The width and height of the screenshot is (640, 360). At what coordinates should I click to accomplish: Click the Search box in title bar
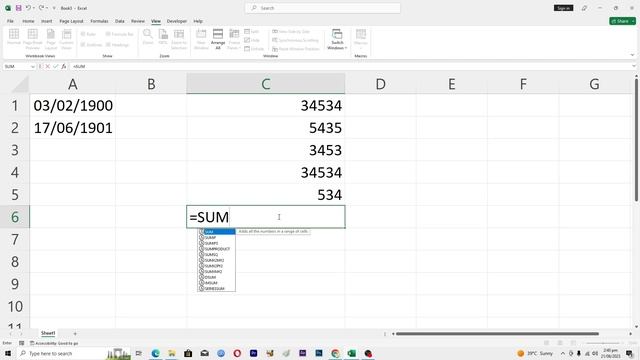[x=322, y=8]
